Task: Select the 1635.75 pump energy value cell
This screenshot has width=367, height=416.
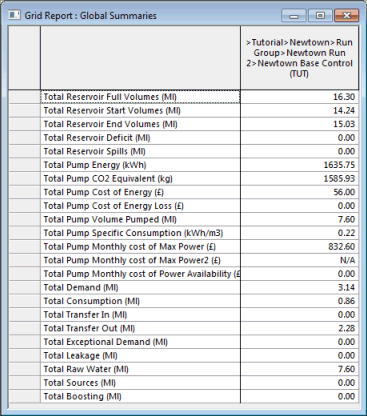Action: click(299, 165)
